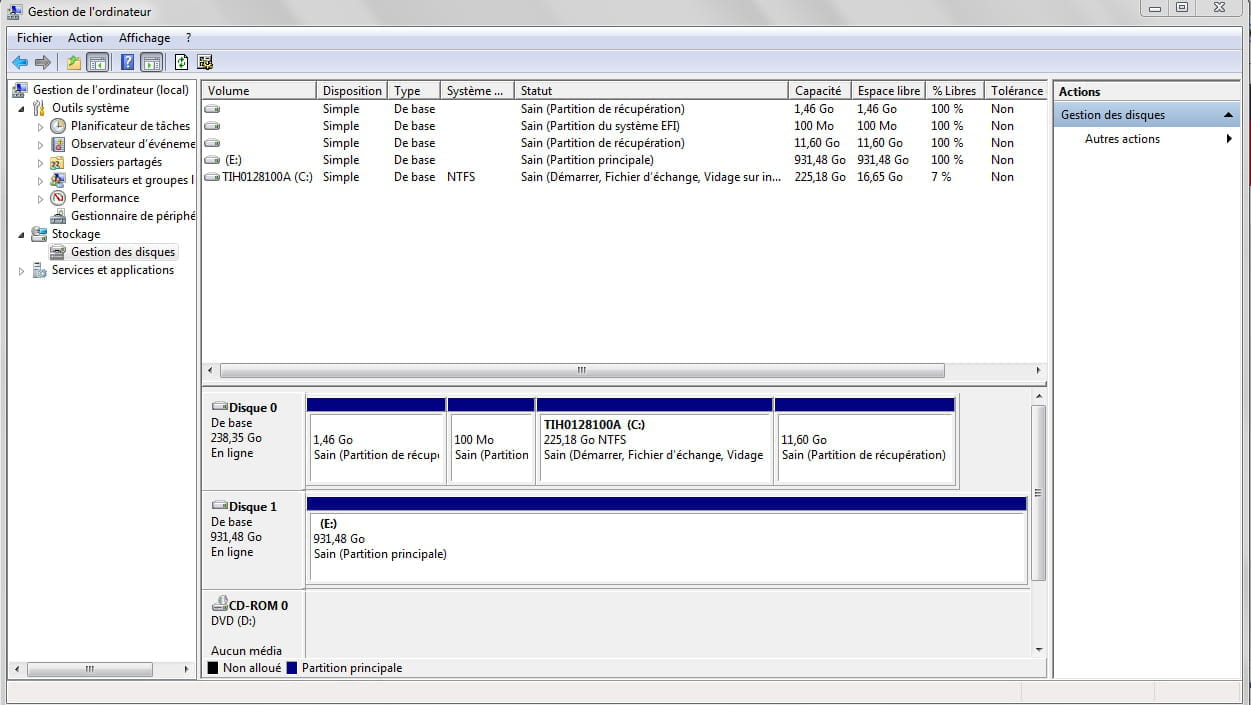Screen dimensions: 1251x705
Task: Click the Planificateur de tâches clock icon
Action: point(58,126)
